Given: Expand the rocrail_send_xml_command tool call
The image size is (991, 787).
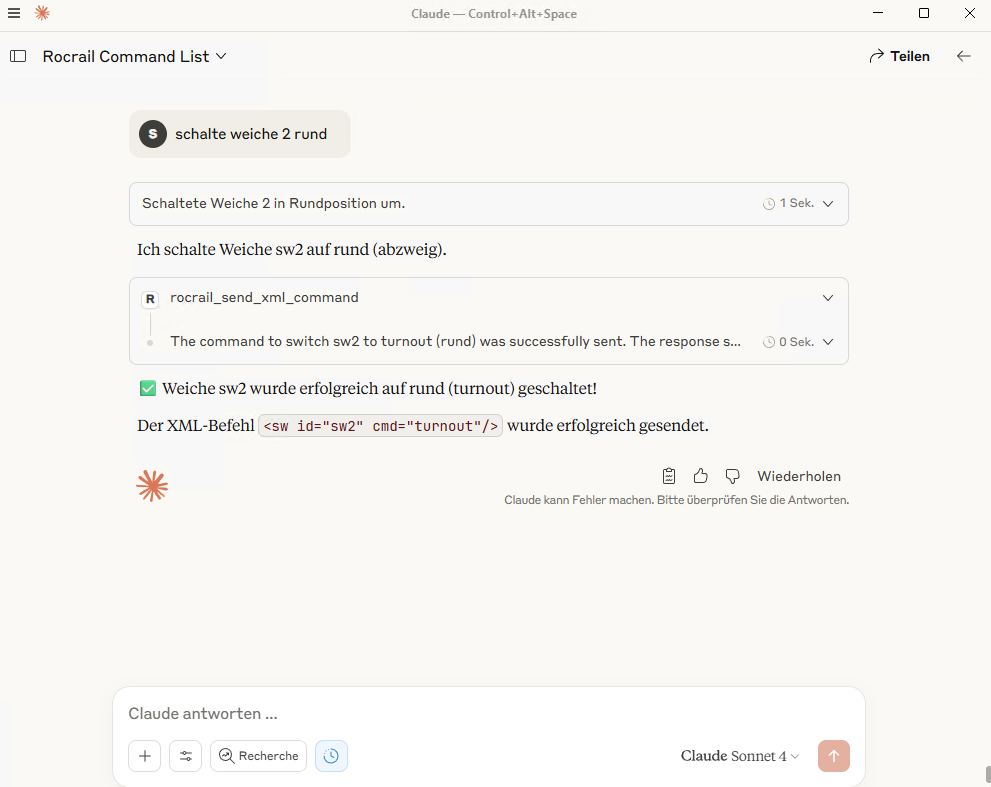Looking at the screenshot, I should pos(489,298).
